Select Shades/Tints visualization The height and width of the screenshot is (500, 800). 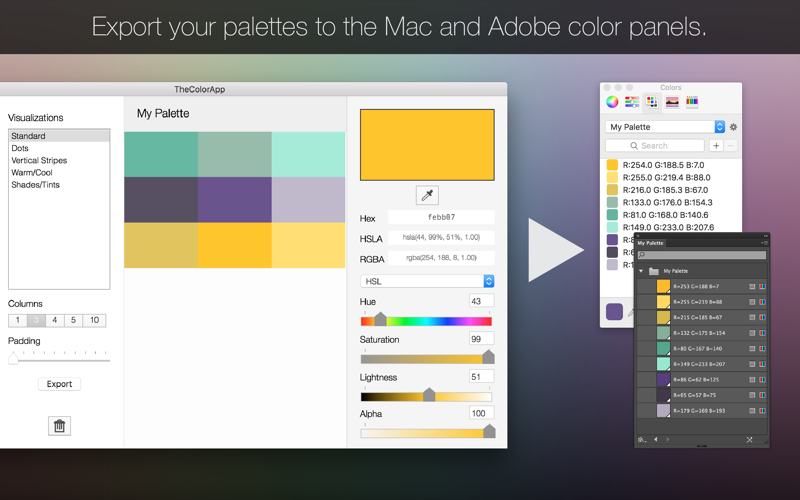tap(59, 185)
